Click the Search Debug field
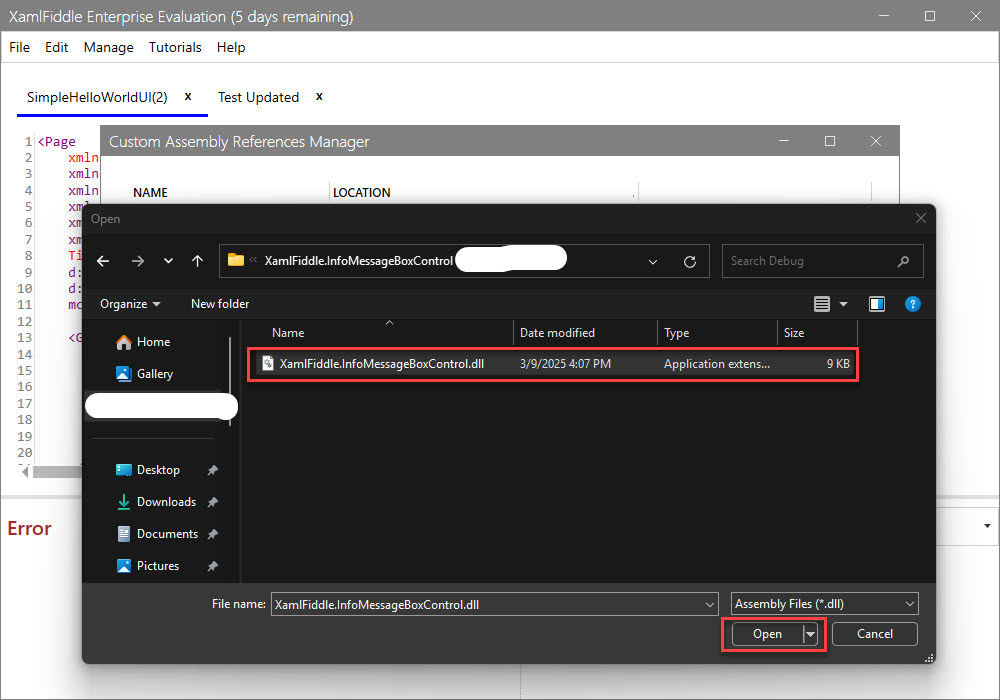1000x700 pixels. point(822,261)
